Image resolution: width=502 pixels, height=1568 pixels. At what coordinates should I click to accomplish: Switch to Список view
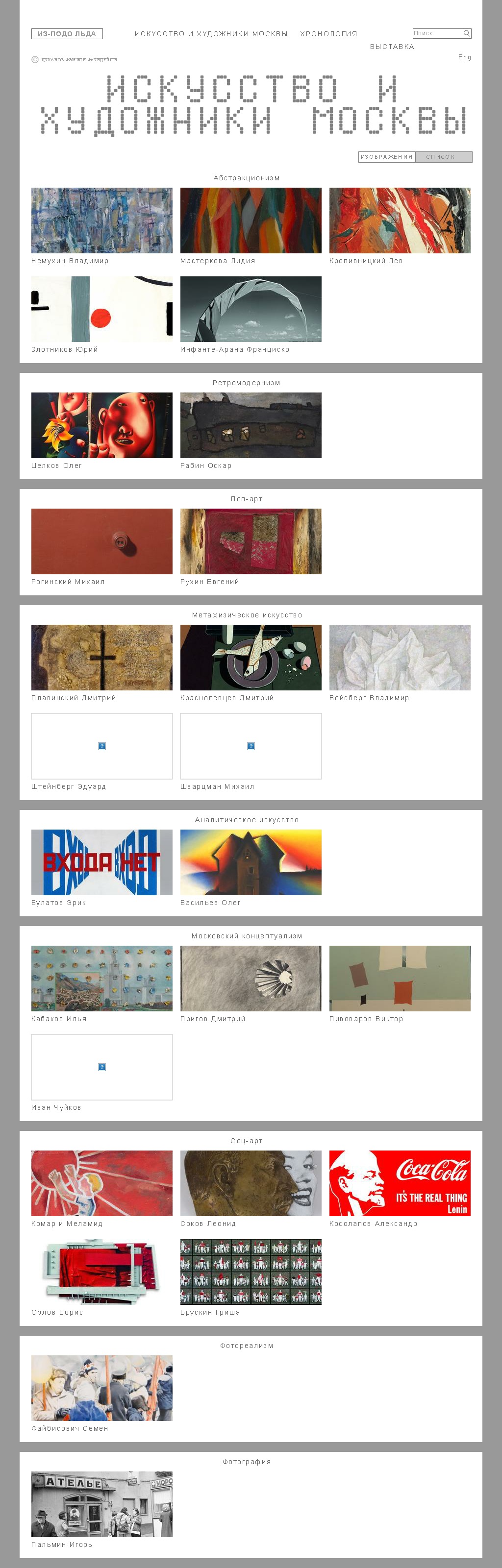(444, 157)
